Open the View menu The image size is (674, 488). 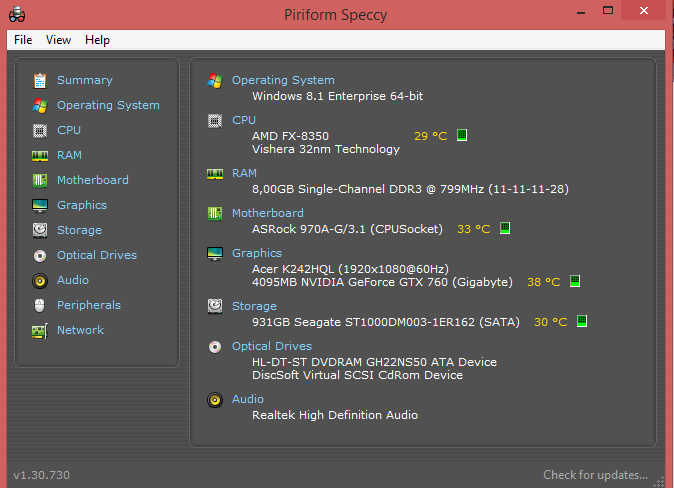58,40
